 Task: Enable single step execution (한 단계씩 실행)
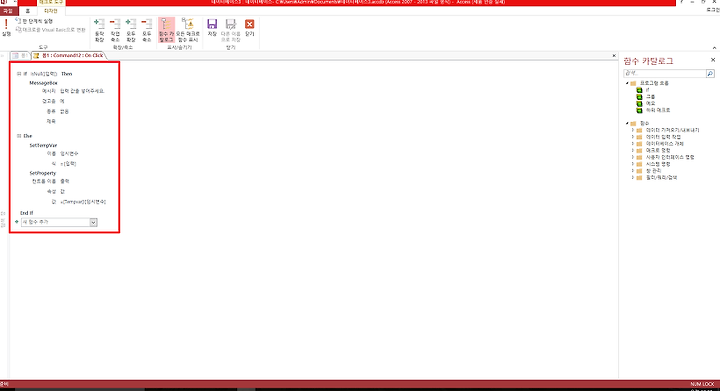34,21
